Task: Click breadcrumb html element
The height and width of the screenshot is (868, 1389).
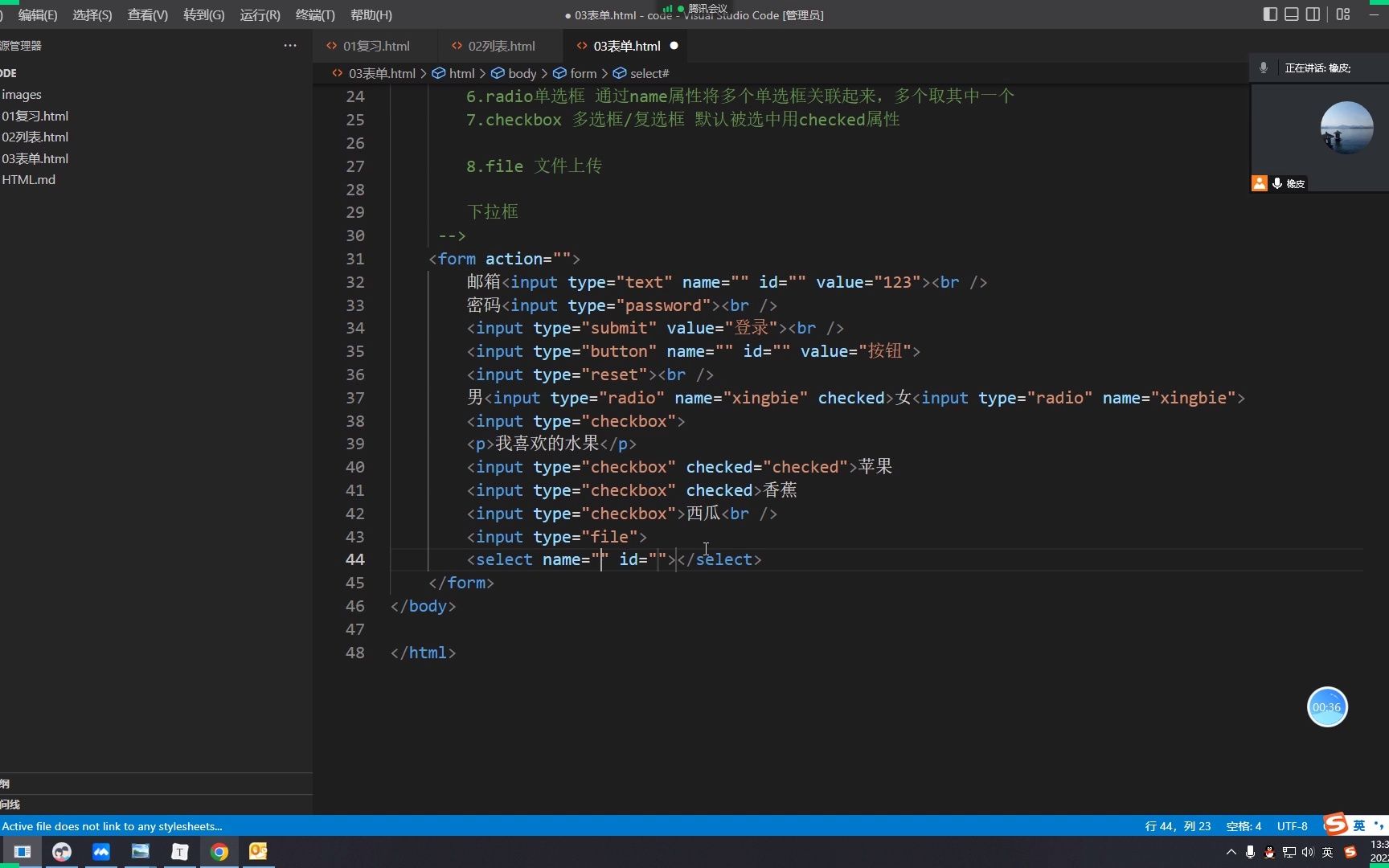Action: point(461,73)
